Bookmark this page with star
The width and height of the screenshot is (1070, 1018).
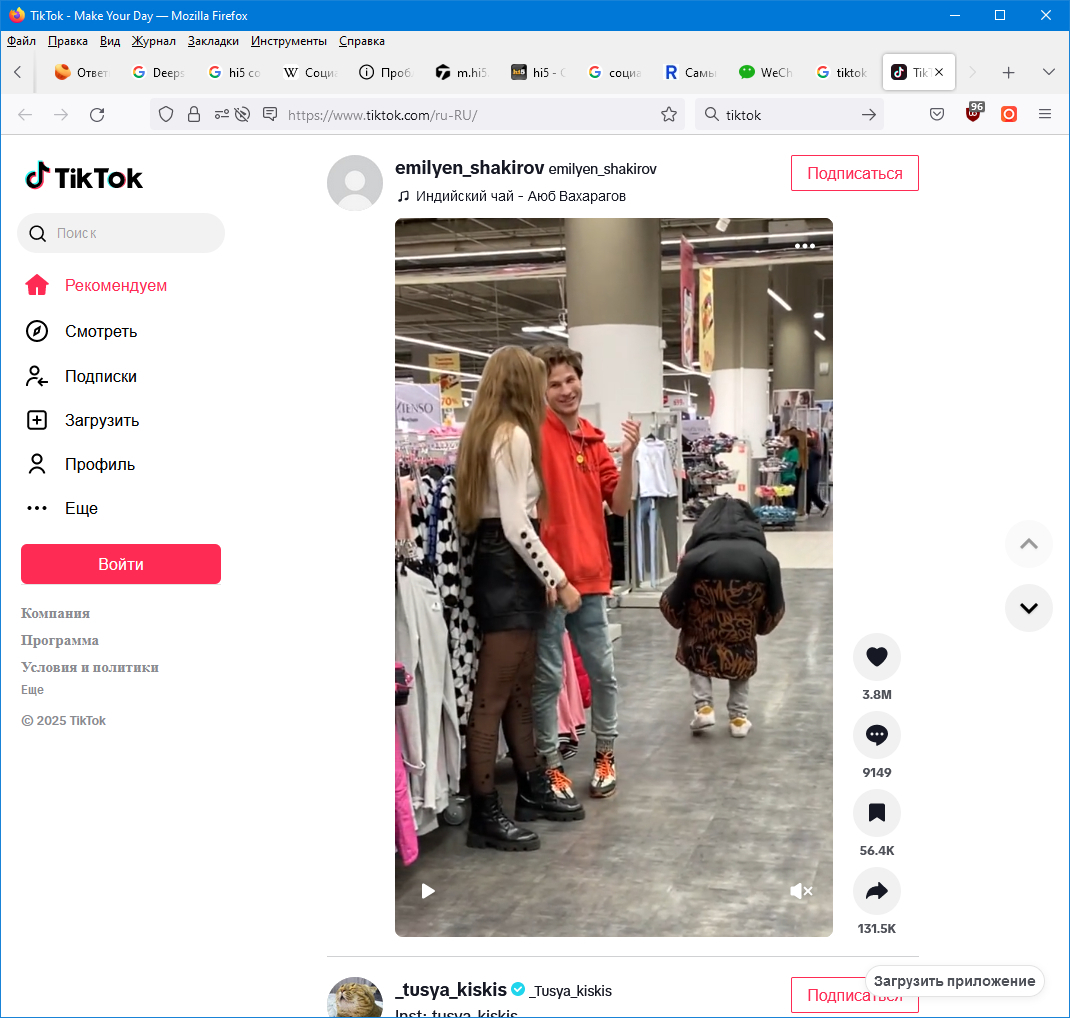(669, 115)
